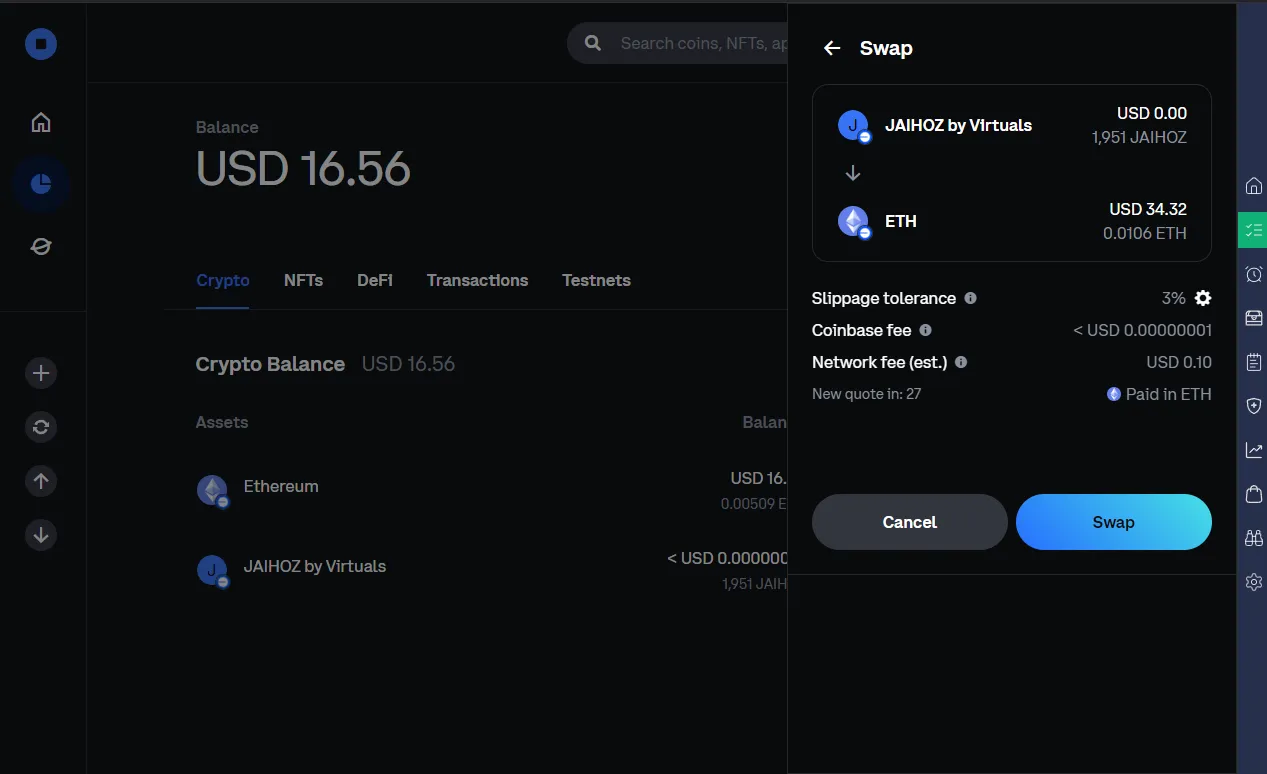Click the JAIHOZ asset icon in list
This screenshot has width=1267, height=774.
pyautogui.click(x=212, y=570)
